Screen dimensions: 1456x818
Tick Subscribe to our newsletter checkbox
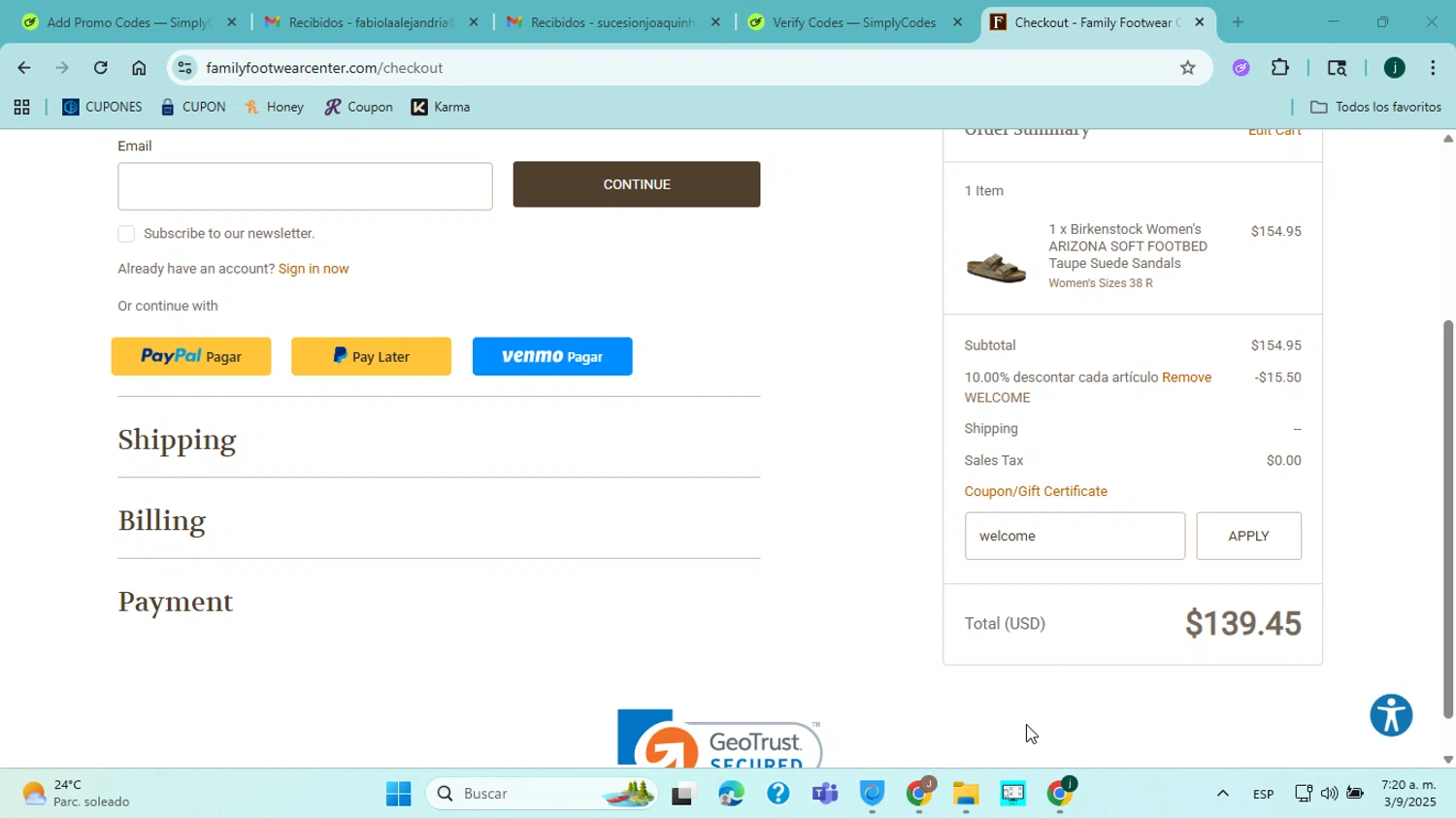click(126, 234)
